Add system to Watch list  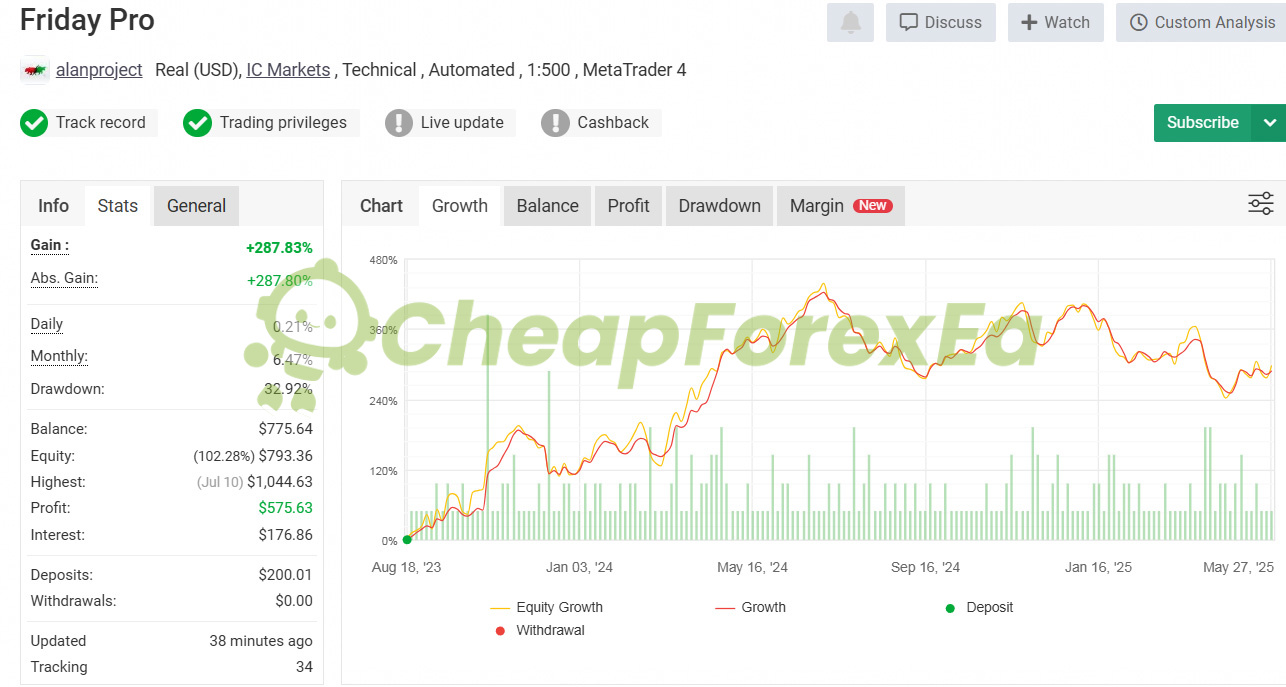click(1055, 22)
